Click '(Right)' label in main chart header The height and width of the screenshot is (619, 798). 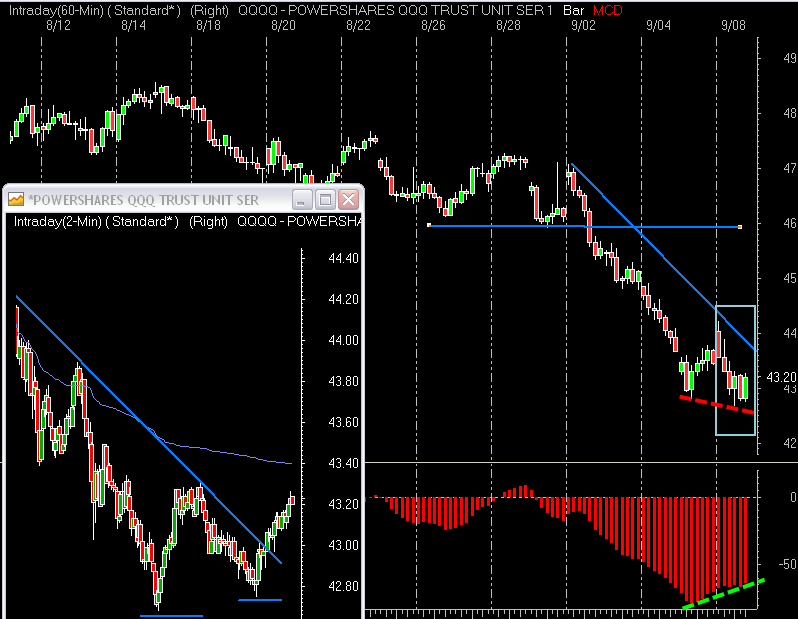[210, 10]
